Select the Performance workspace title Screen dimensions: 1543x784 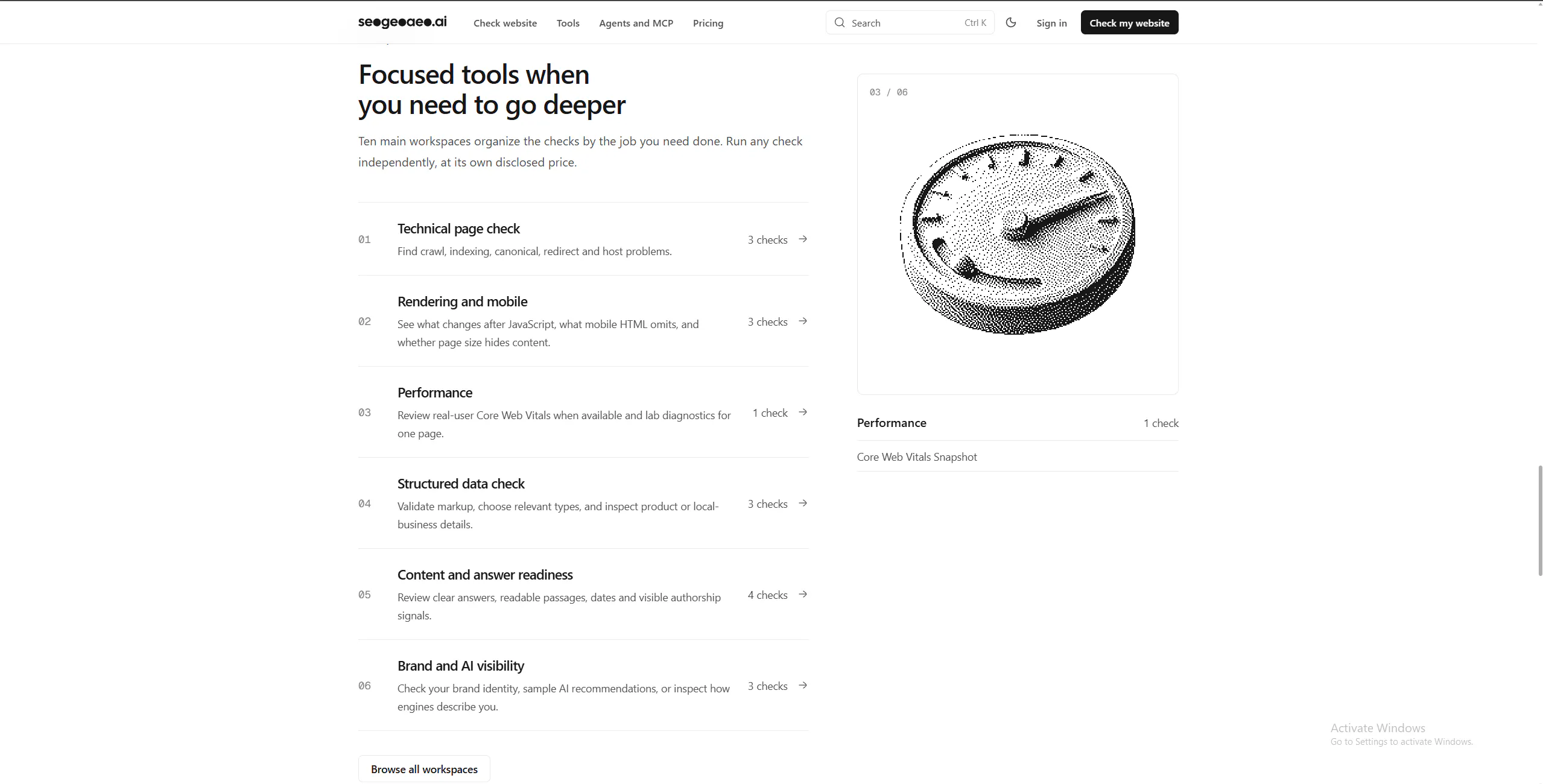[x=434, y=393]
